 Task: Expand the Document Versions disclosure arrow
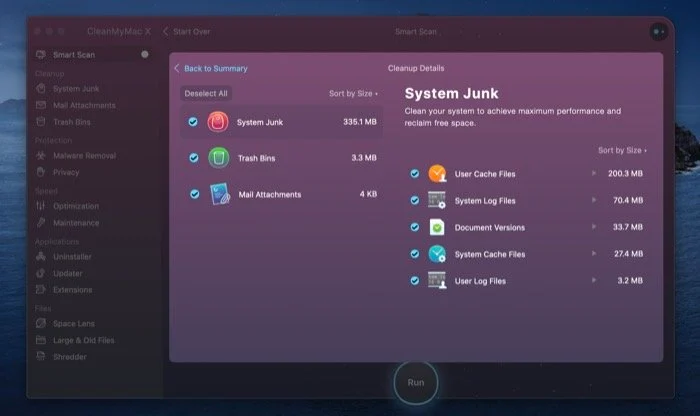pos(594,227)
